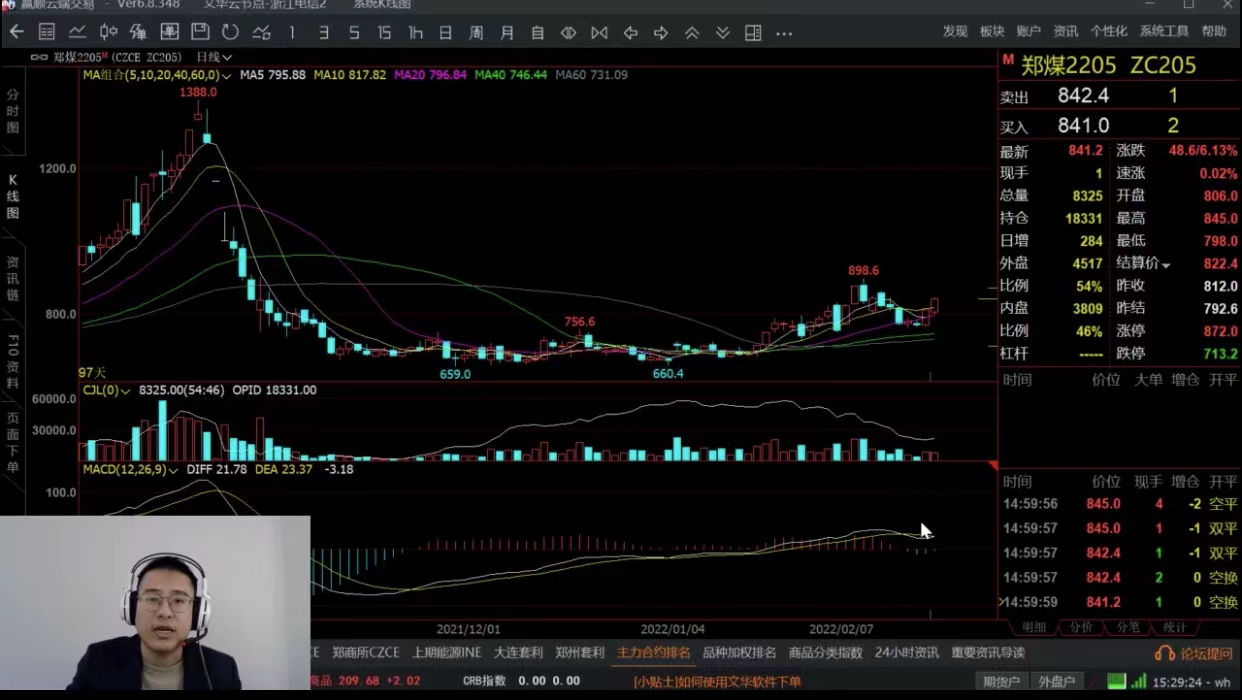Image resolution: width=1242 pixels, height=700 pixels.
Task: Click the double up chevron toolbar icon
Action: coord(692,33)
